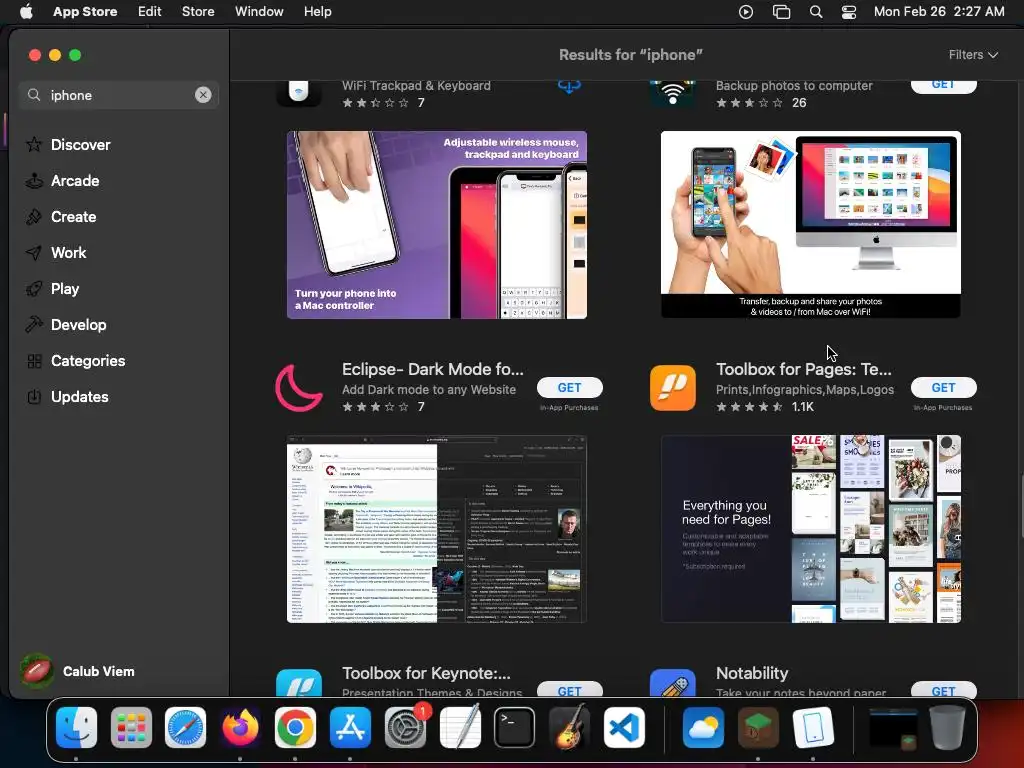Open the Everything you need for Pages screenshot

[810, 529]
